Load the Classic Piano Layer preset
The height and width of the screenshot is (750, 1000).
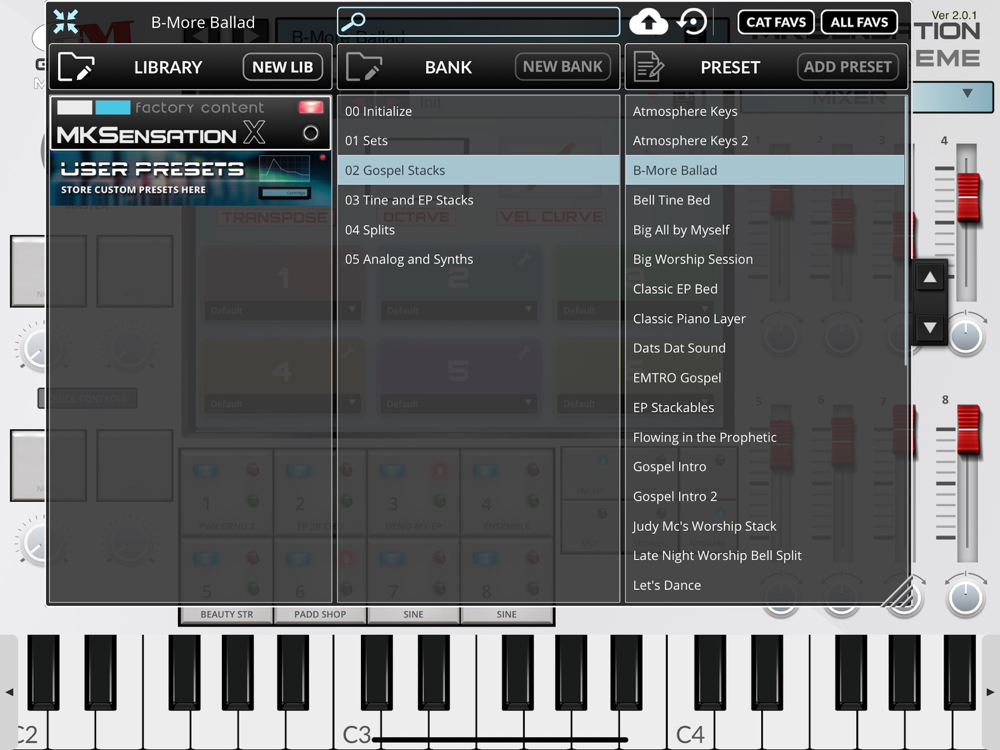pos(765,318)
